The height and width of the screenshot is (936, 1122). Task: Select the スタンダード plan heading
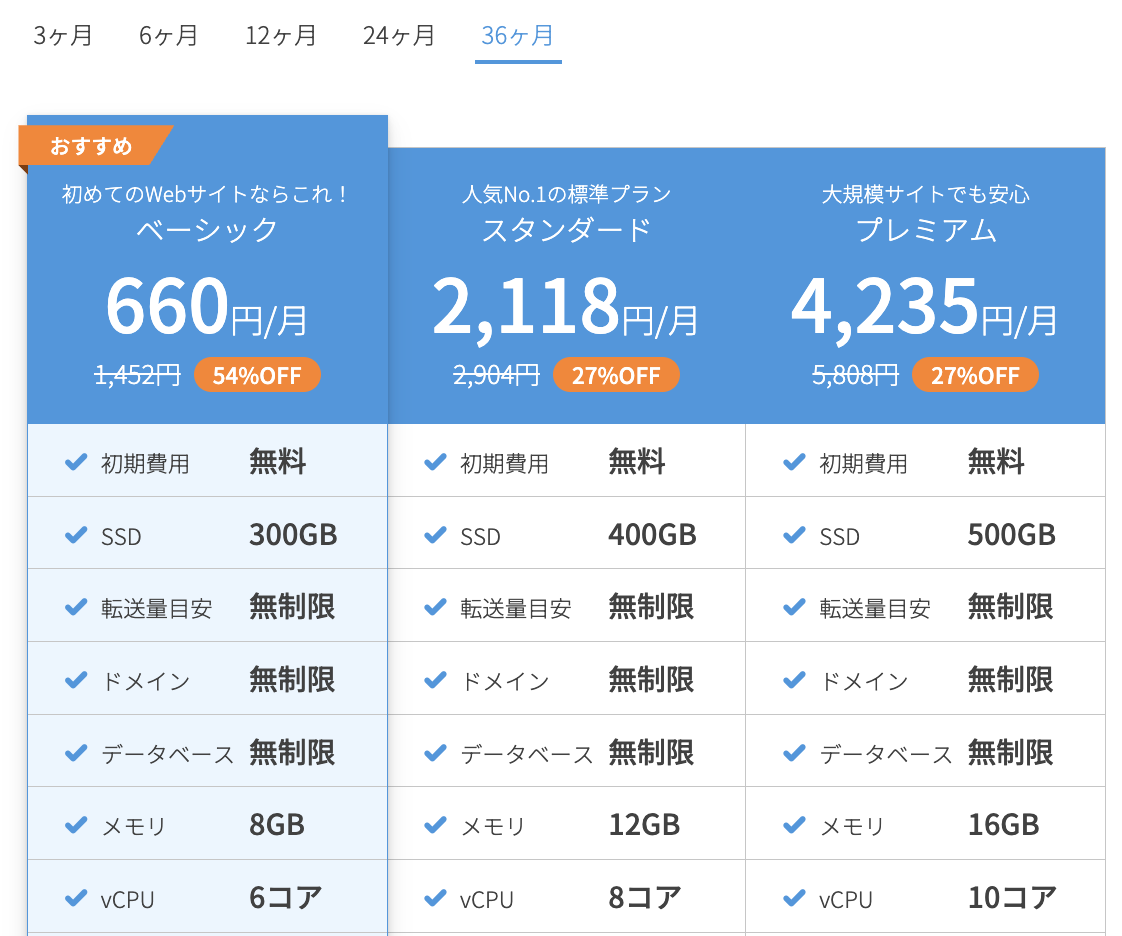click(x=566, y=230)
